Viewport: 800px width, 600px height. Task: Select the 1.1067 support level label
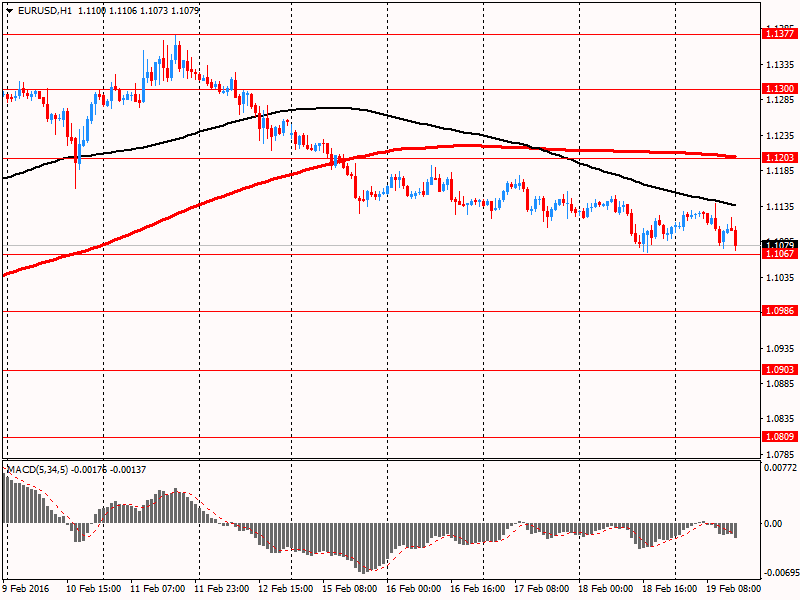[x=779, y=254]
